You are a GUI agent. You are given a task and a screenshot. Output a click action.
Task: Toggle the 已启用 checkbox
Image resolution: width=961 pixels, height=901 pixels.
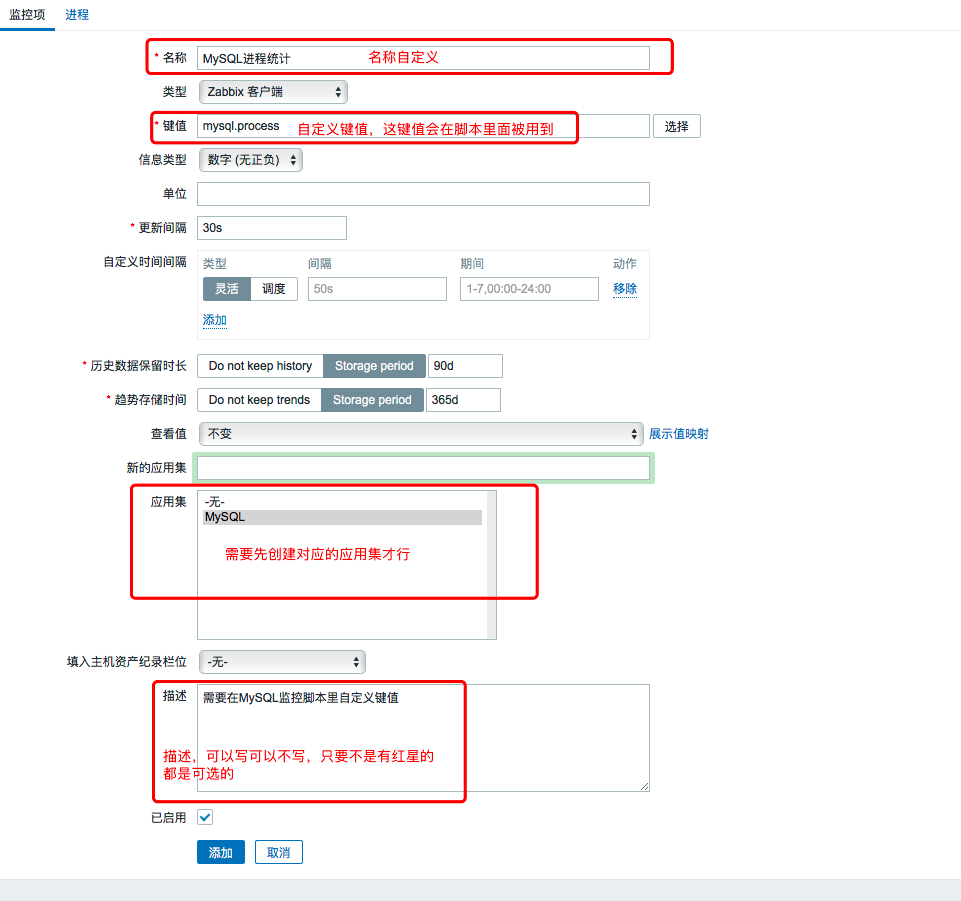pos(205,817)
